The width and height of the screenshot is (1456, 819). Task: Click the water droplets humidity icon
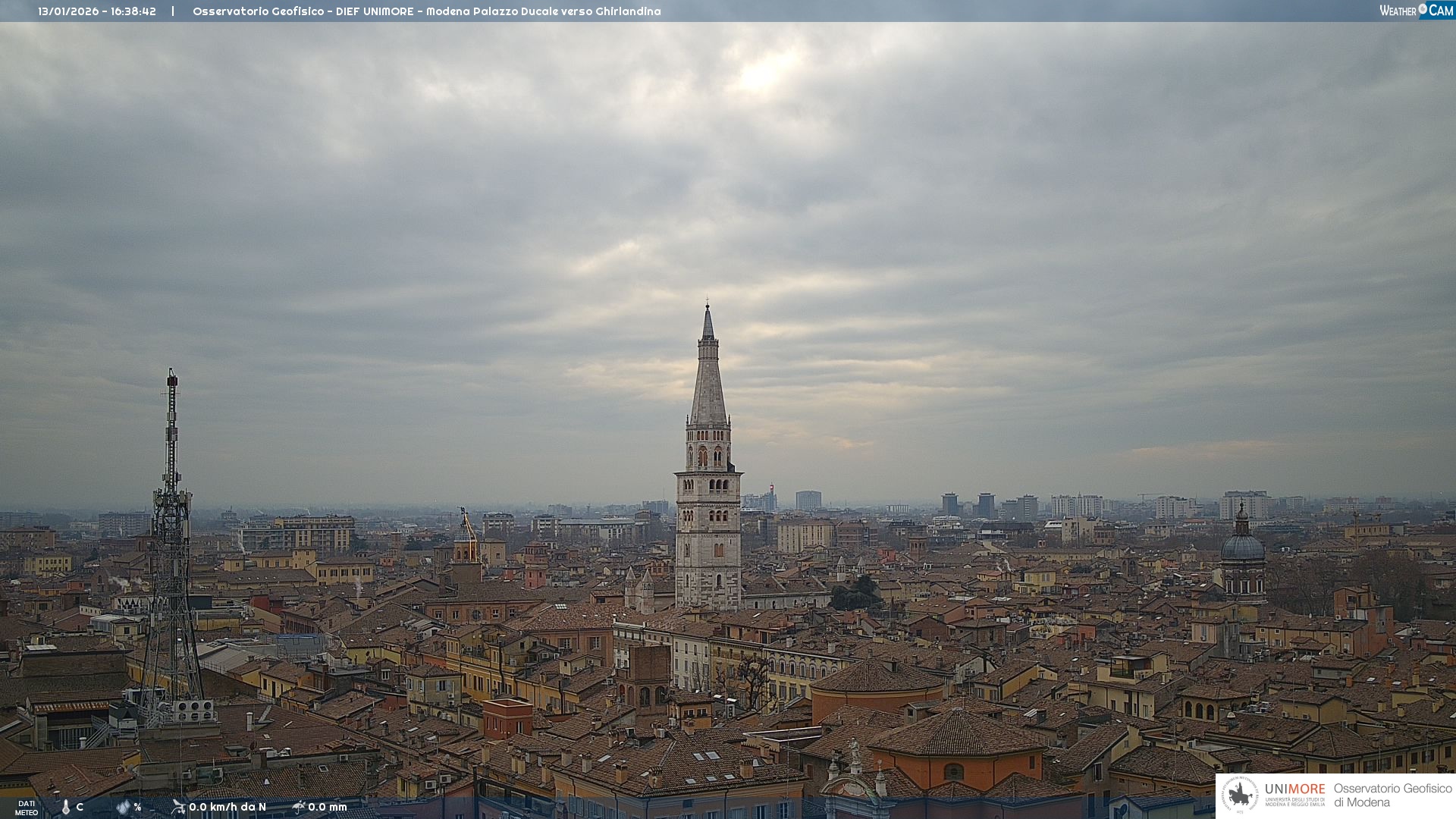[123, 807]
